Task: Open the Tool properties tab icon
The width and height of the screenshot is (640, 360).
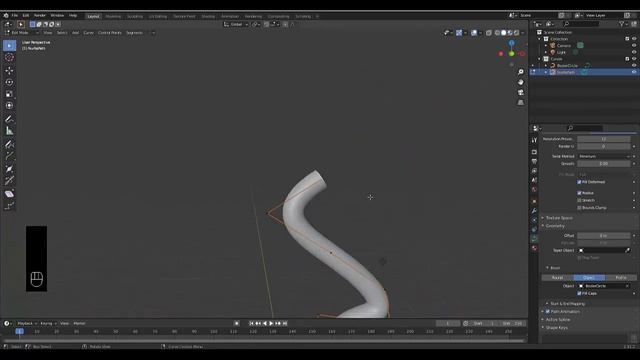Action: coord(534,140)
